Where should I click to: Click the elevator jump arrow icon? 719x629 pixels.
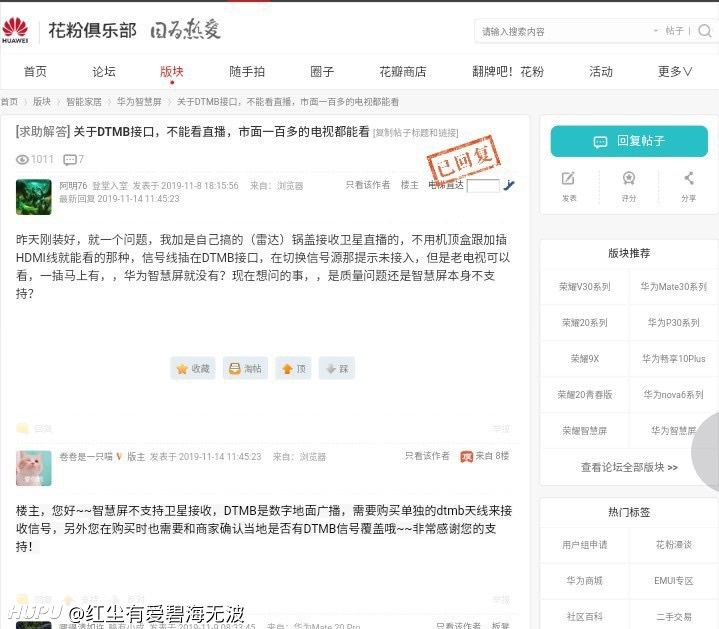pyautogui.click(x=509, y=185)
